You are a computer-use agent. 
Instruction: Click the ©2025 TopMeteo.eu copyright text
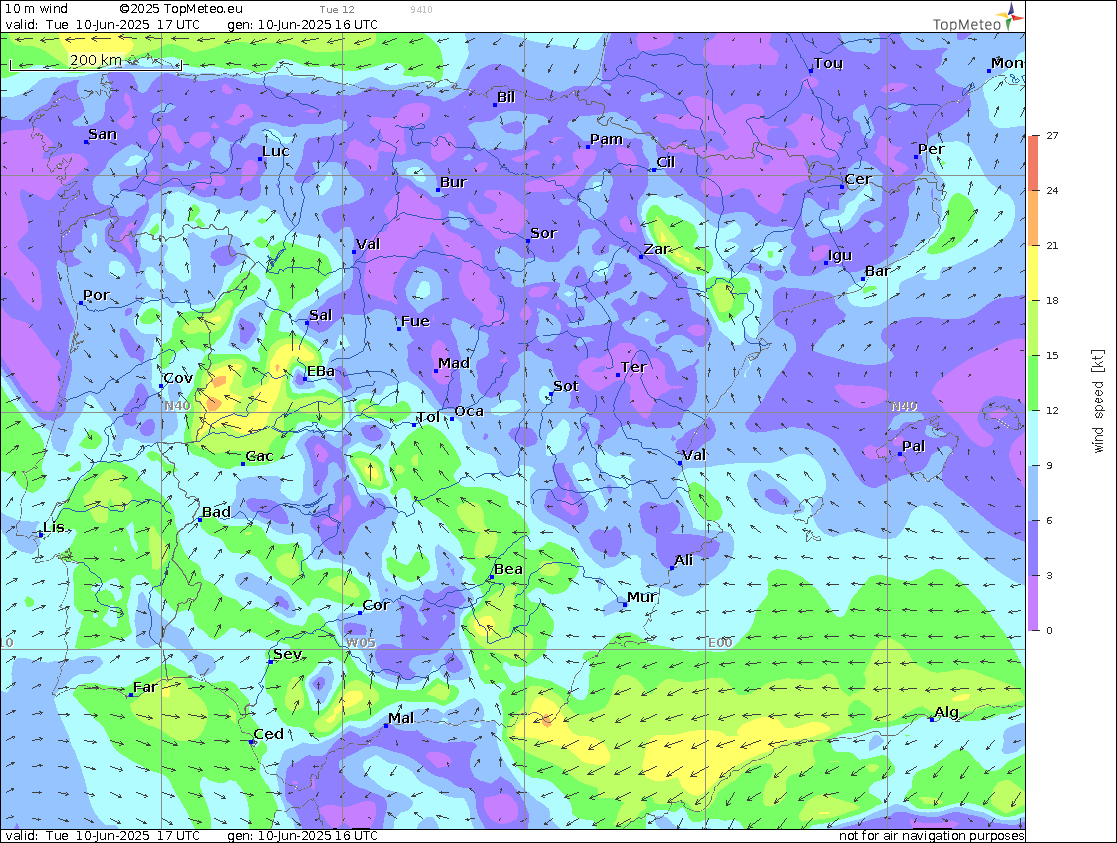point(181,9)
